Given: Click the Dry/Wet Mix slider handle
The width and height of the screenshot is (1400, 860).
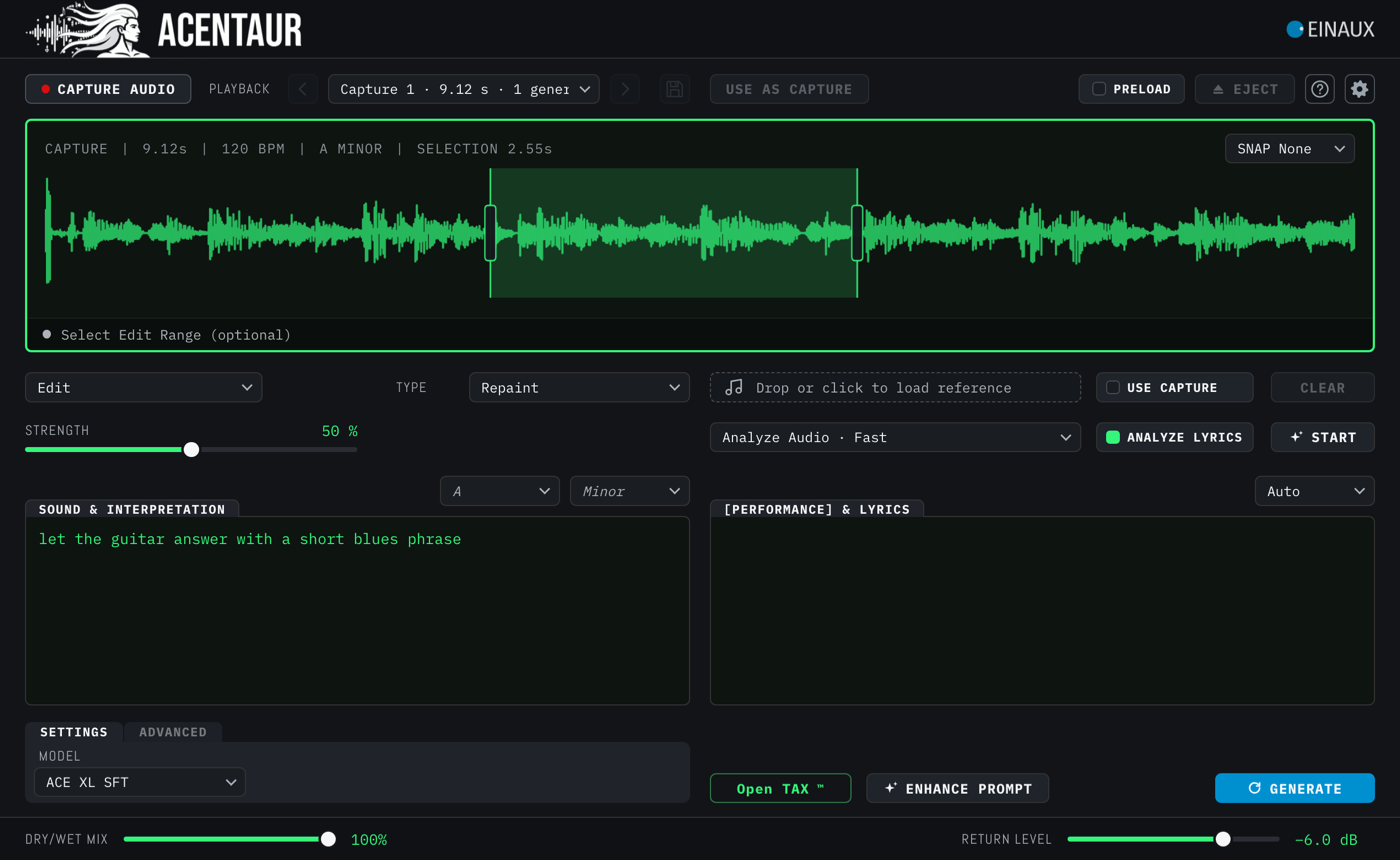Looking at the screenshot, I should (x=328, y=839).
